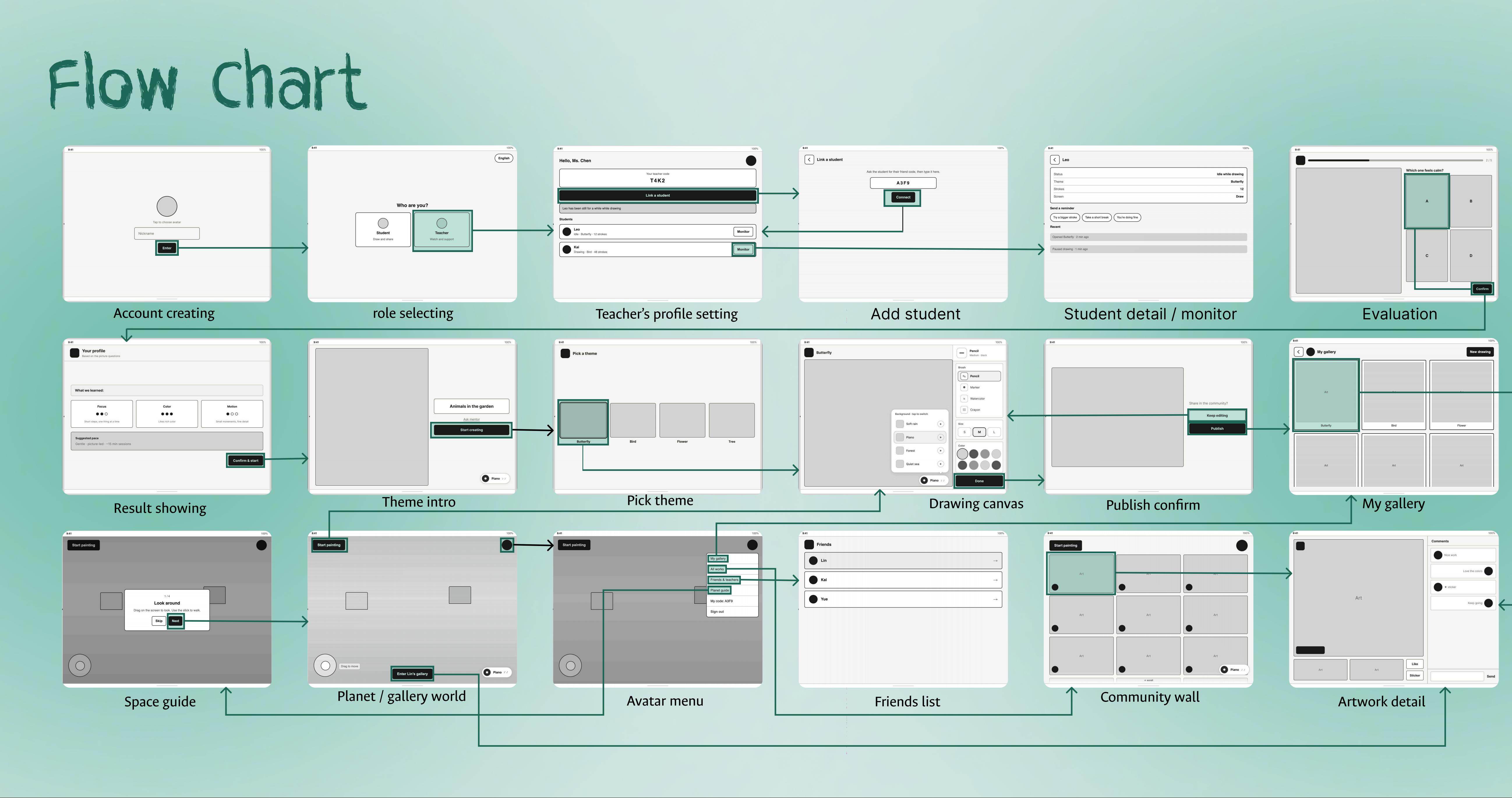Select the Teacher role card

coord(442,230)
